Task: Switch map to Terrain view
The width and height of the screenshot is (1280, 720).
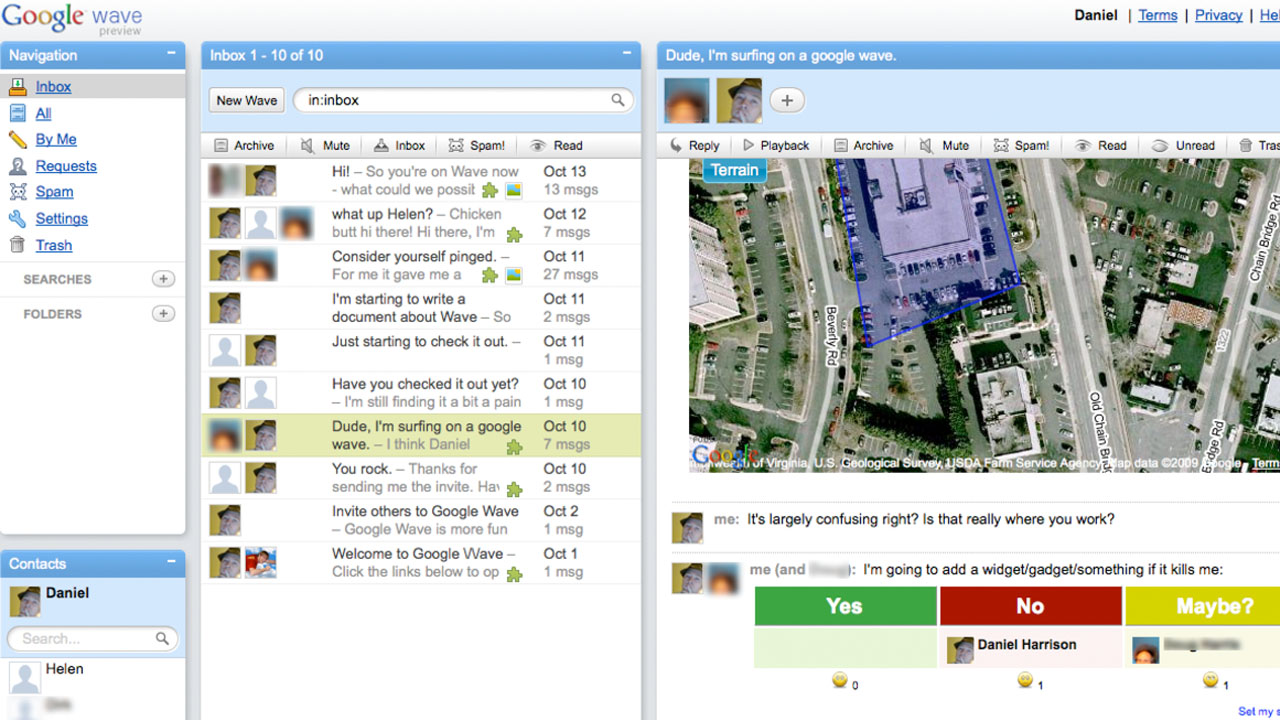Action: (734, 170)
